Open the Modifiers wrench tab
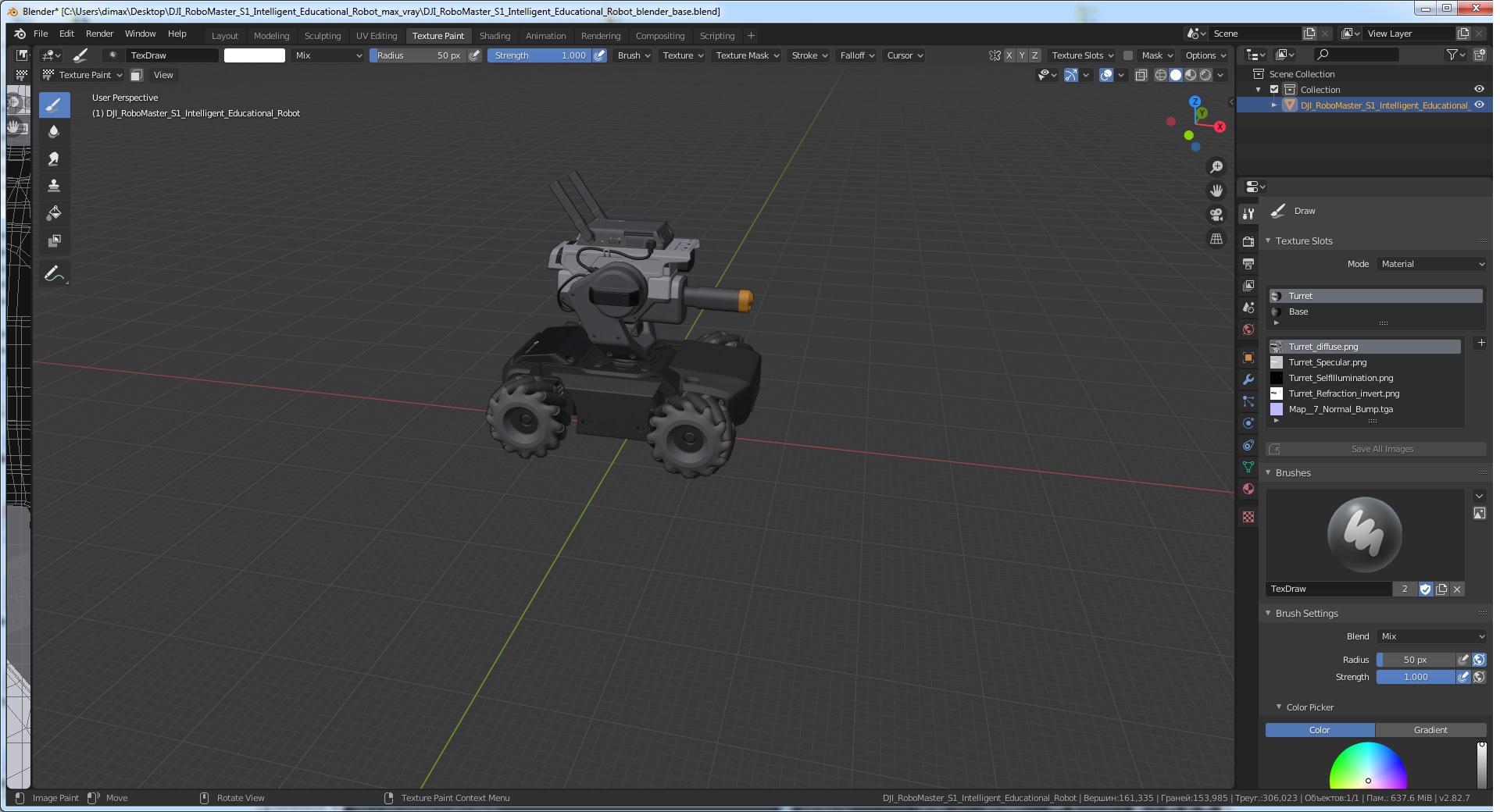 pos(1248,379)
